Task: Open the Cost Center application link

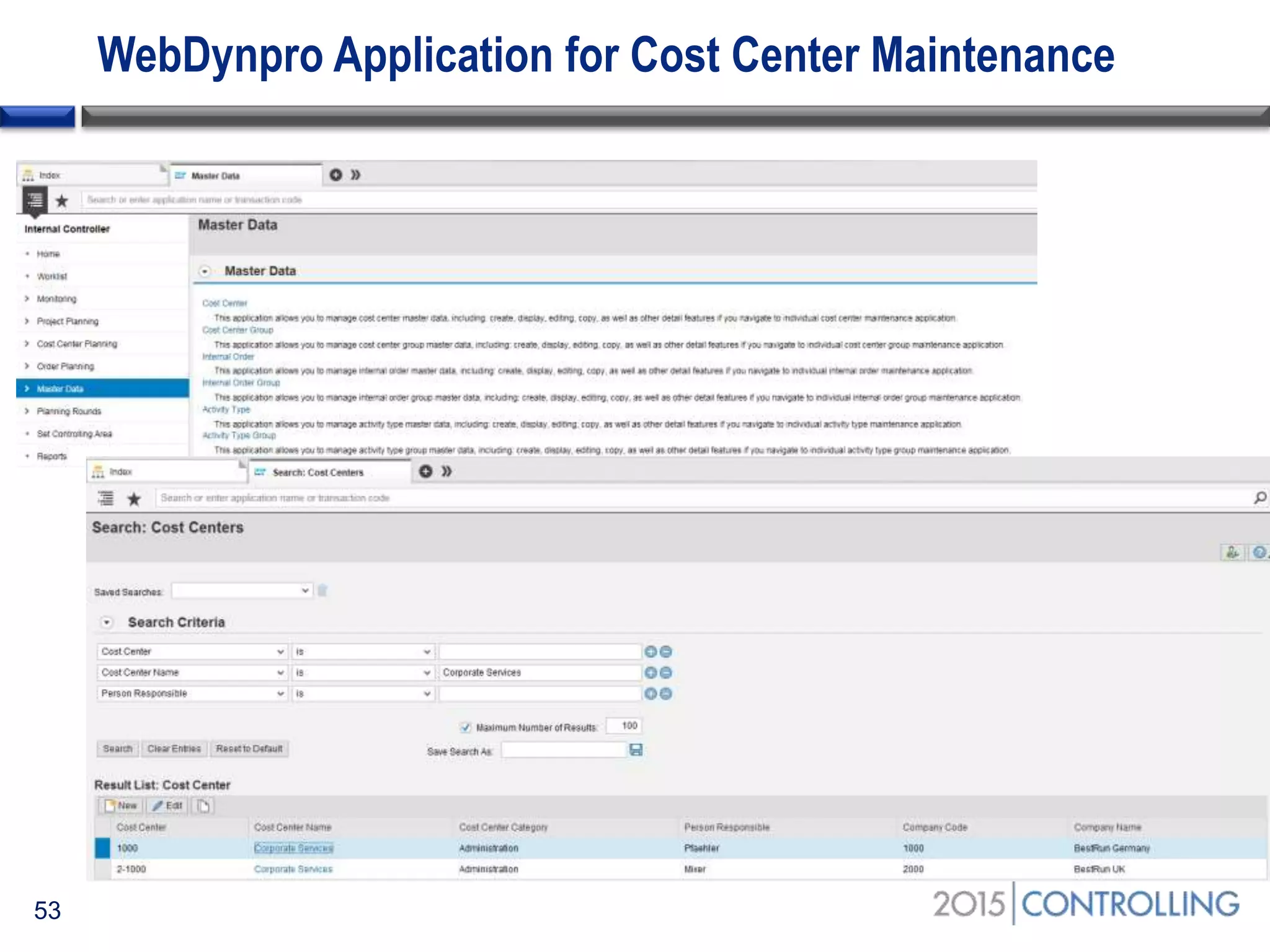Action: (x=224, y=304)
